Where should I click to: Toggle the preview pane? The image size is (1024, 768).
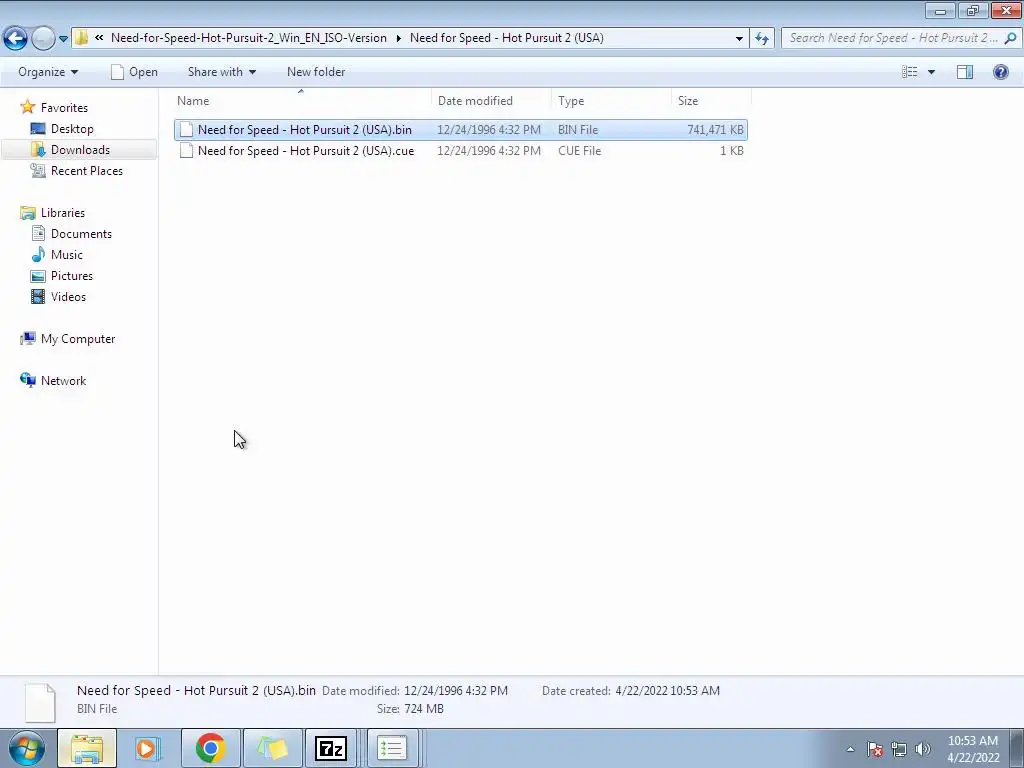965,72
